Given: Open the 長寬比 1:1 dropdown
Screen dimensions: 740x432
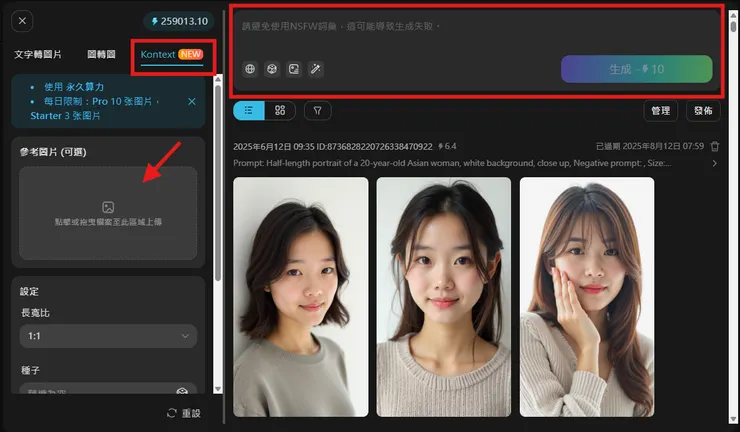Looking at the screenshot, I should pyautogui.click(x=108, y=336).
